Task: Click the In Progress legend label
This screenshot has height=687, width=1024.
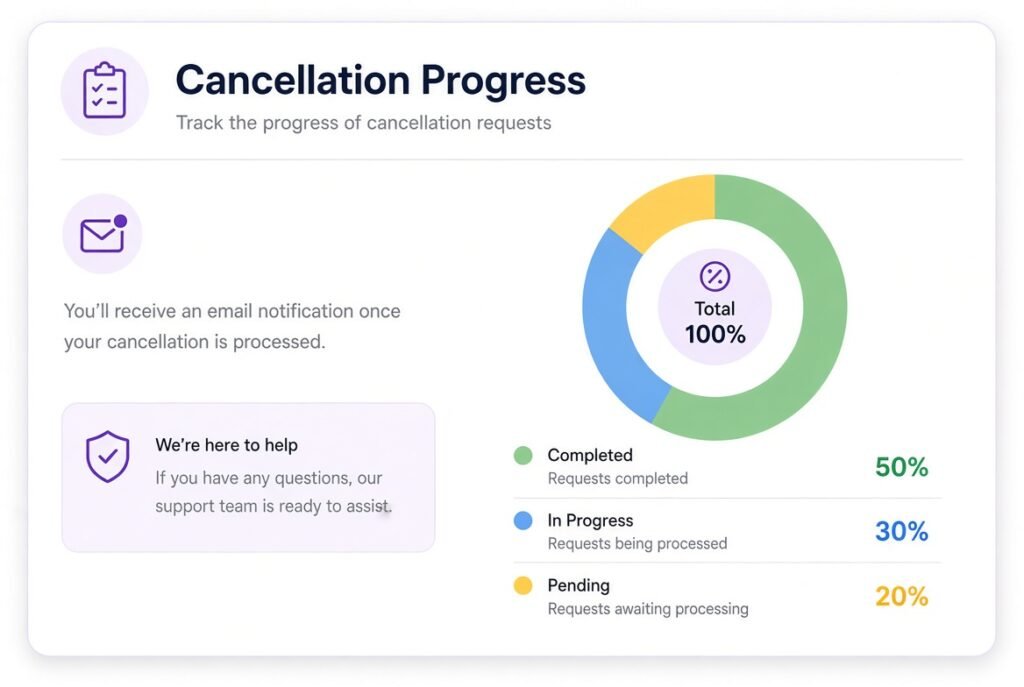Action: [x=590, y=520]
